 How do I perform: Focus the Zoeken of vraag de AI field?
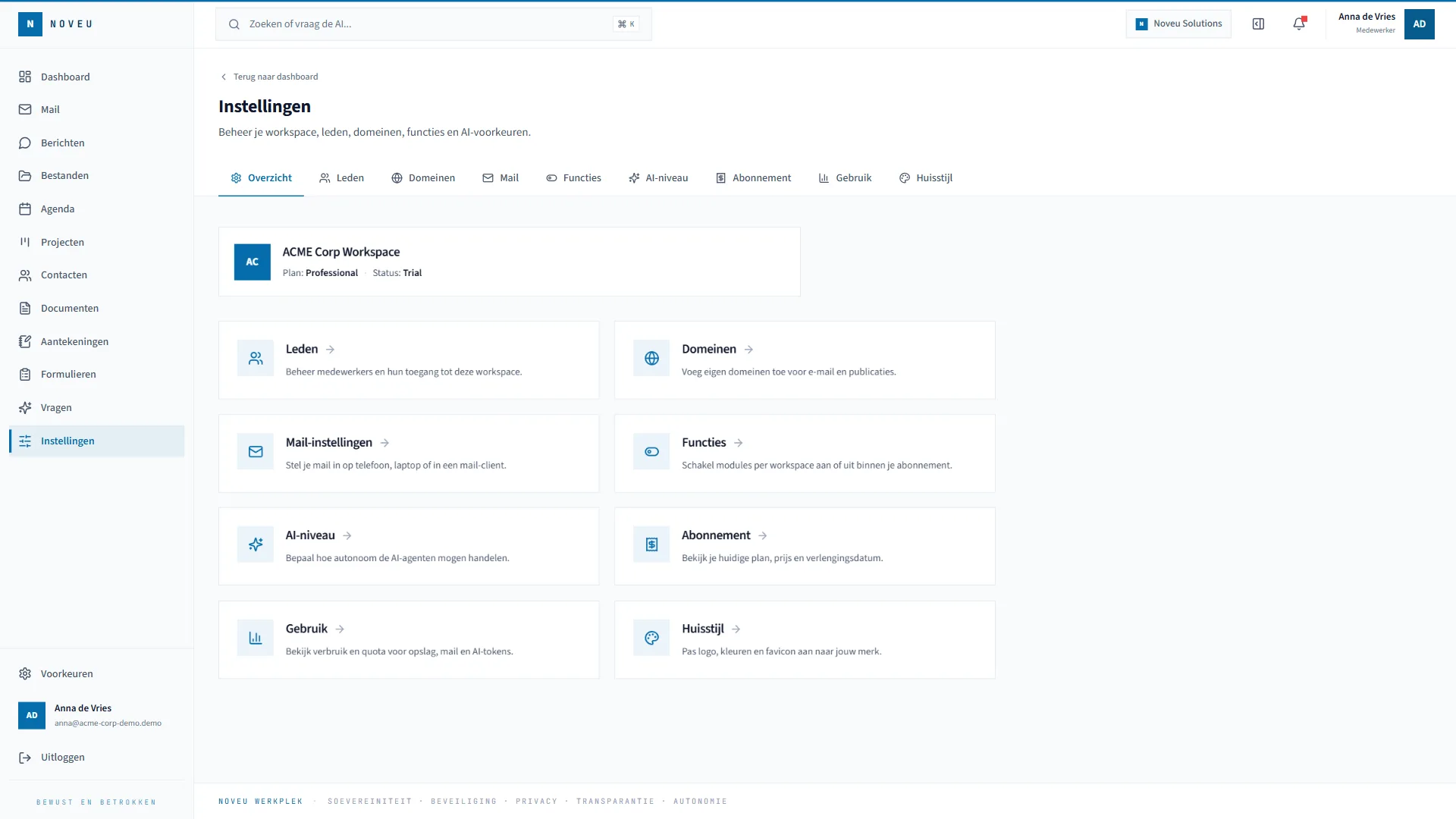[434, 24]
